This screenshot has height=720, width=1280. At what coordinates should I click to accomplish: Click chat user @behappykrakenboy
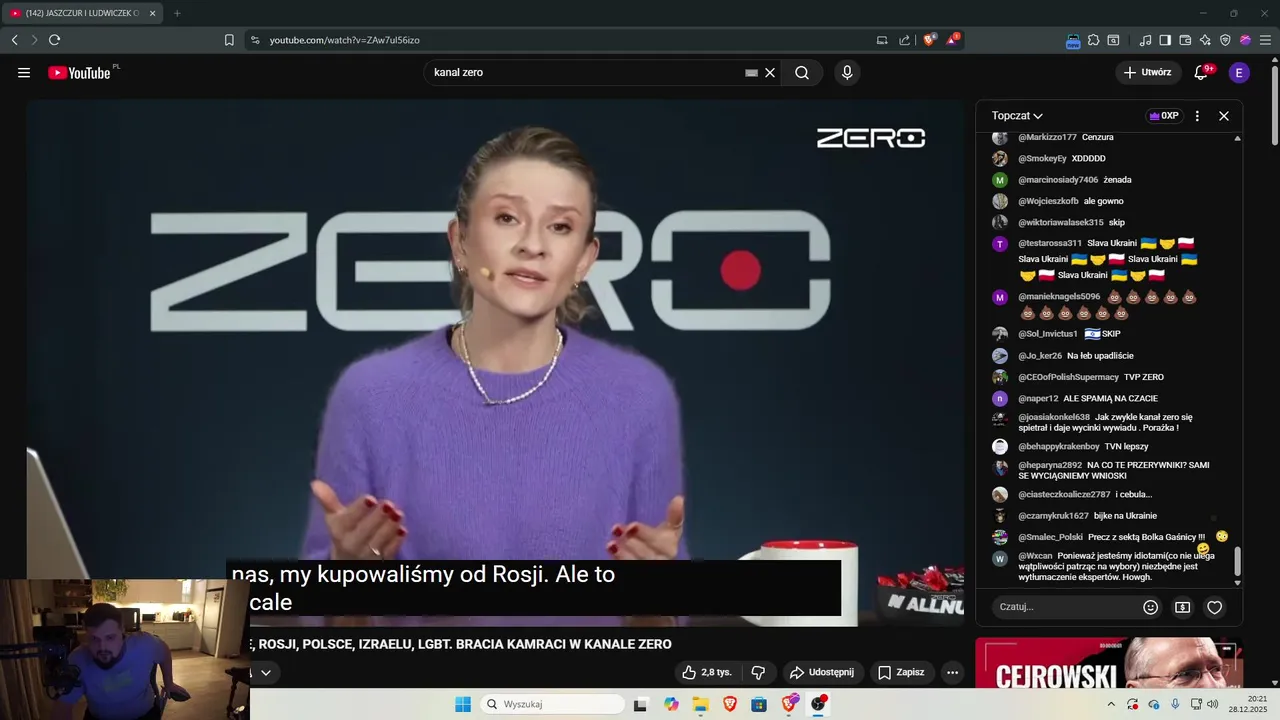click(x=1058, y=447)
